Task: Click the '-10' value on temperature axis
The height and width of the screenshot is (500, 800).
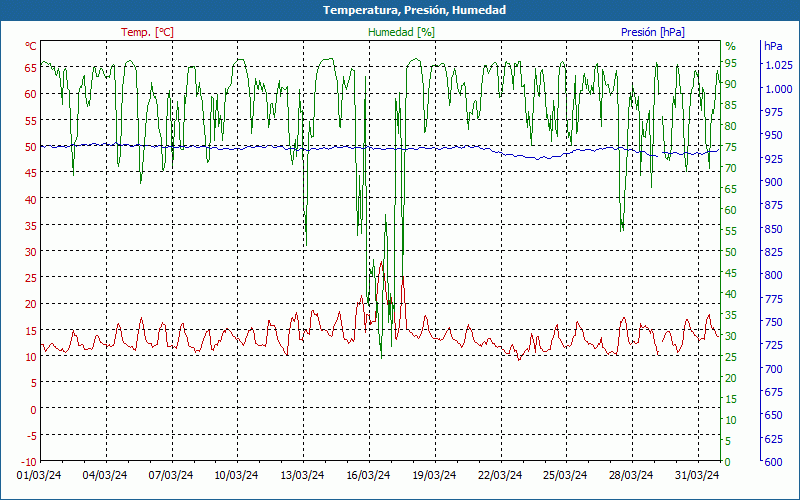Action: tap(29, 462)
